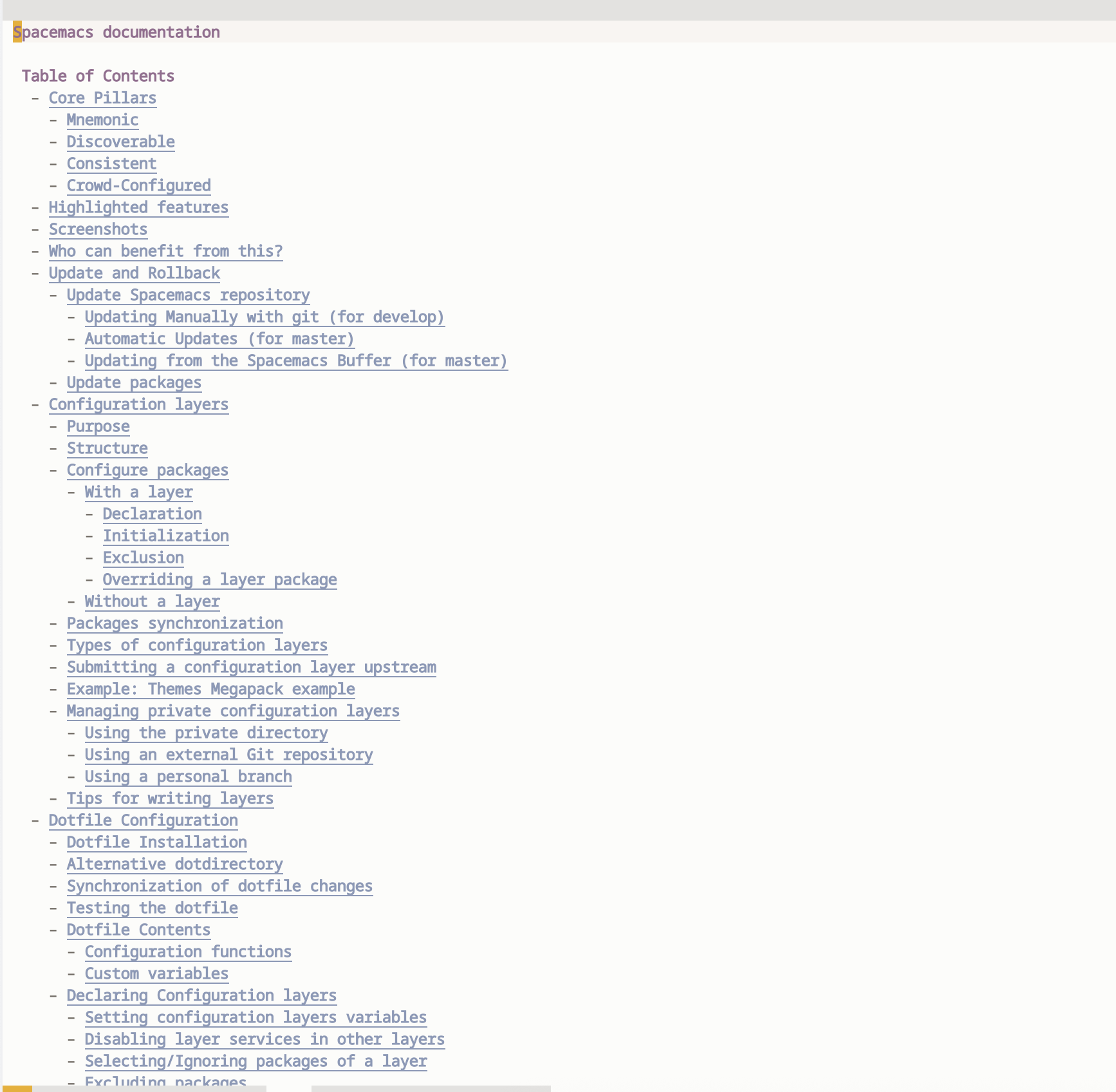
Task: Follow Example: Themes Megapack example link
Action: tap(210, 689)
